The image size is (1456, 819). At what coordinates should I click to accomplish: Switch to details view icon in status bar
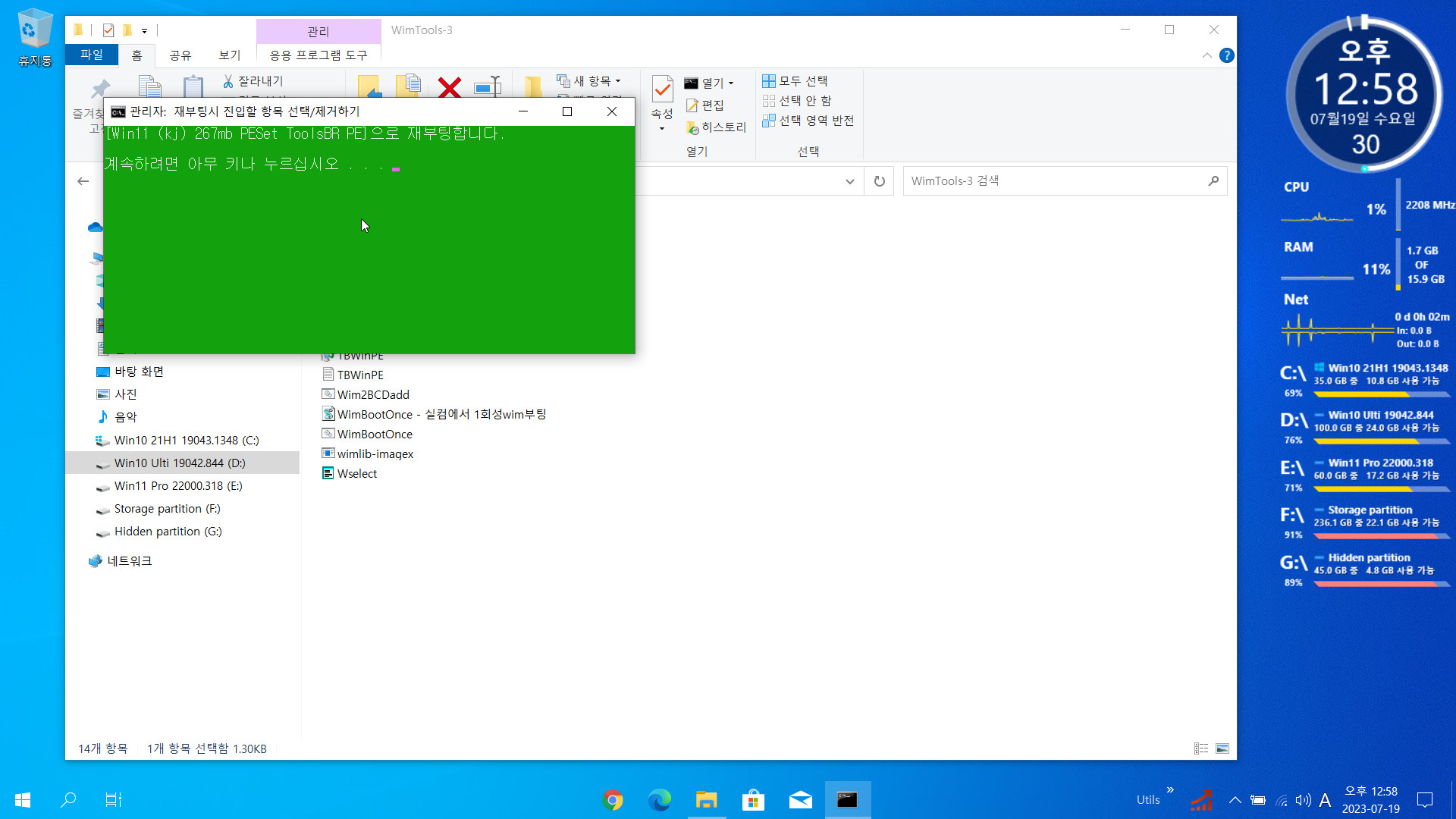tap(1201, 748)
